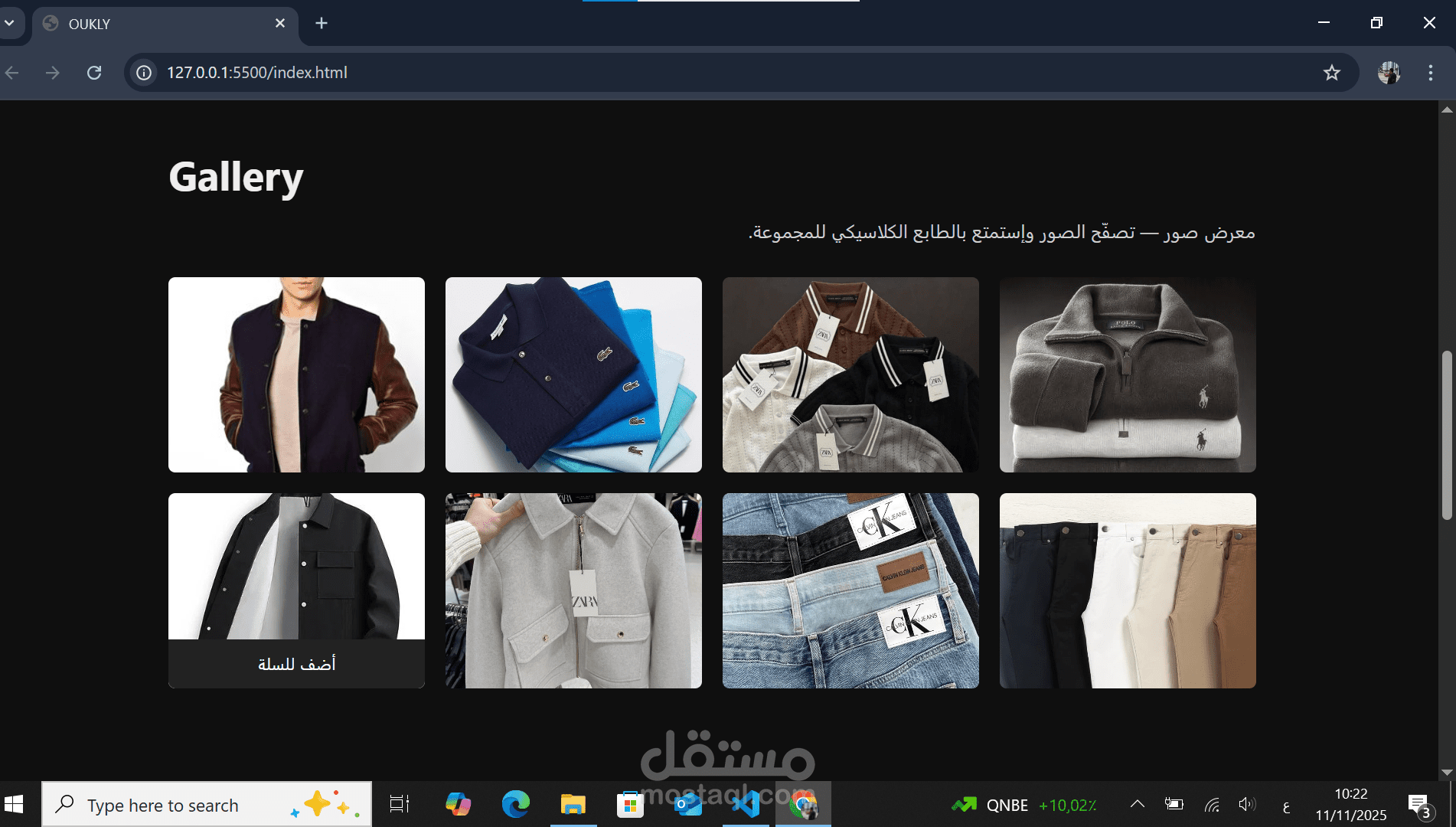Launch Copilot from the taskbar
This screenshot has width=1456, height=827.
pyautogui.click(x=458, y=805)
